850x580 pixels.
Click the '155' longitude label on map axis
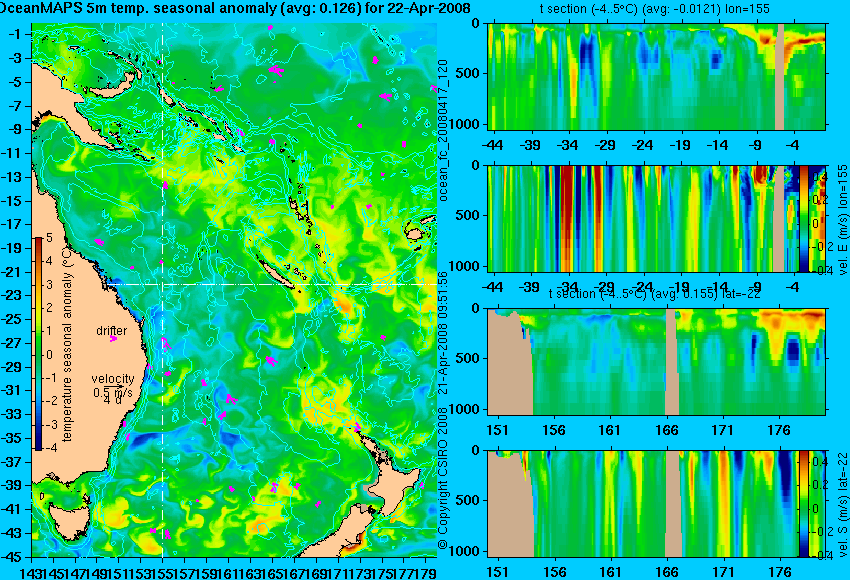pyautogui.click(x=163, y=572)
